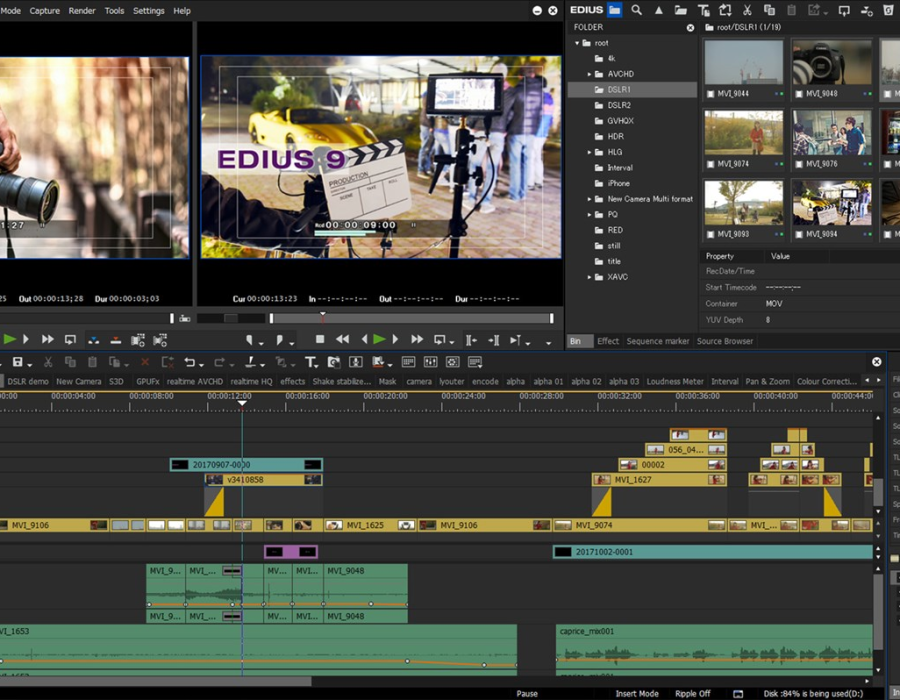
Task: Open the Settings menu
Action: (149, 10)
